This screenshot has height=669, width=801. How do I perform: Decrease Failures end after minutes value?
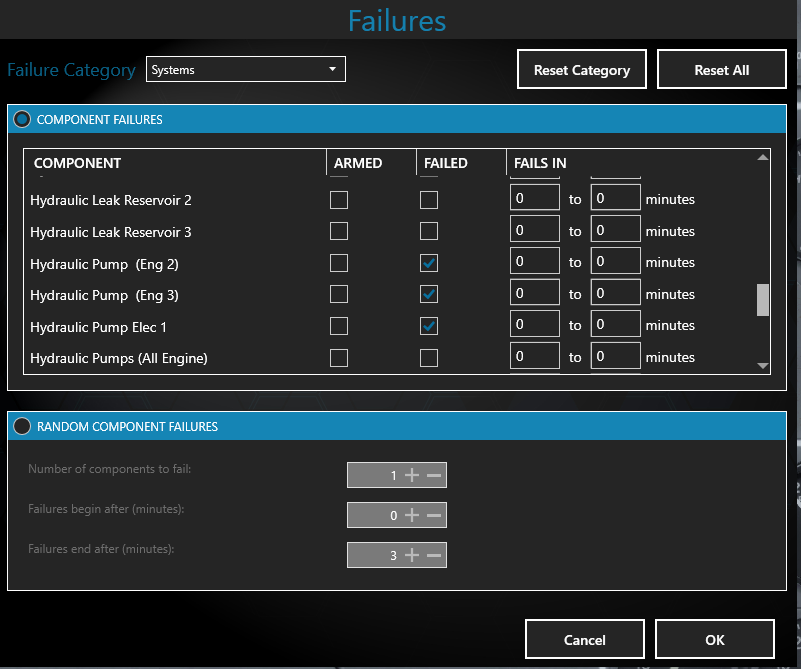[x=433, y=555]
